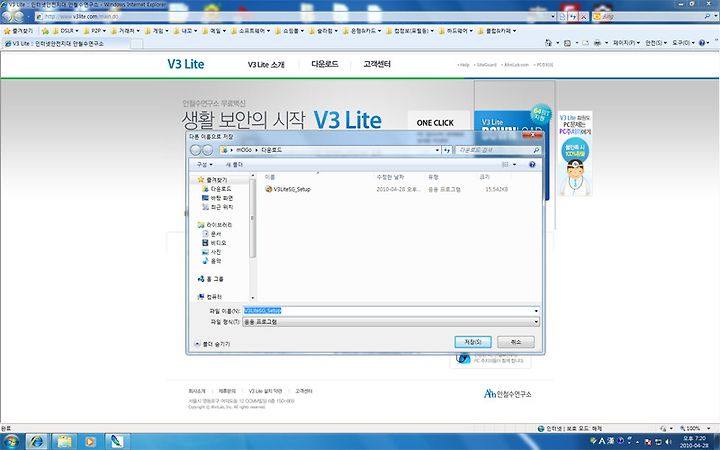Click the PC주치의 doctor banner ad

(x=575, y=153)
